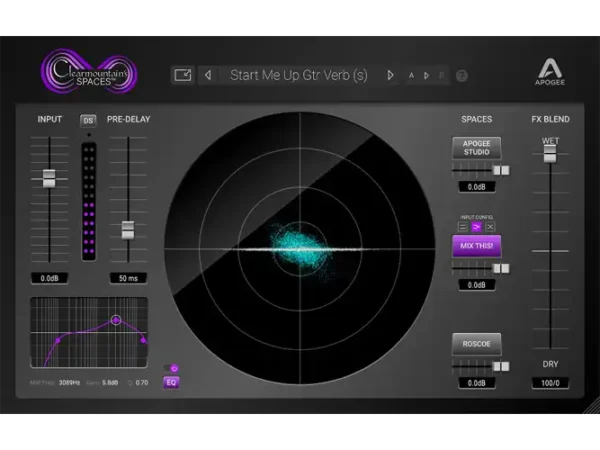Image resolution: width=600 pixels, height=450 pixels.
Task: Go to the previous preset
Action: point(208,75)
